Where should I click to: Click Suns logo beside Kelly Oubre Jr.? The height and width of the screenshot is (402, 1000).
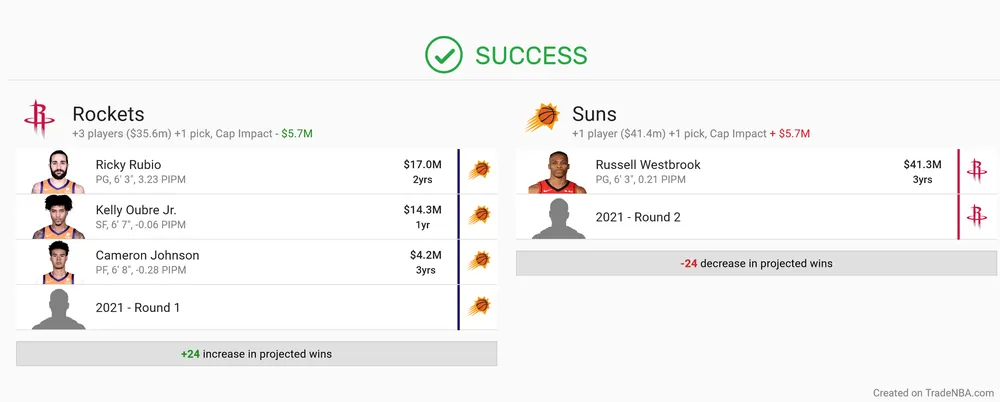(x=479, y=216)
